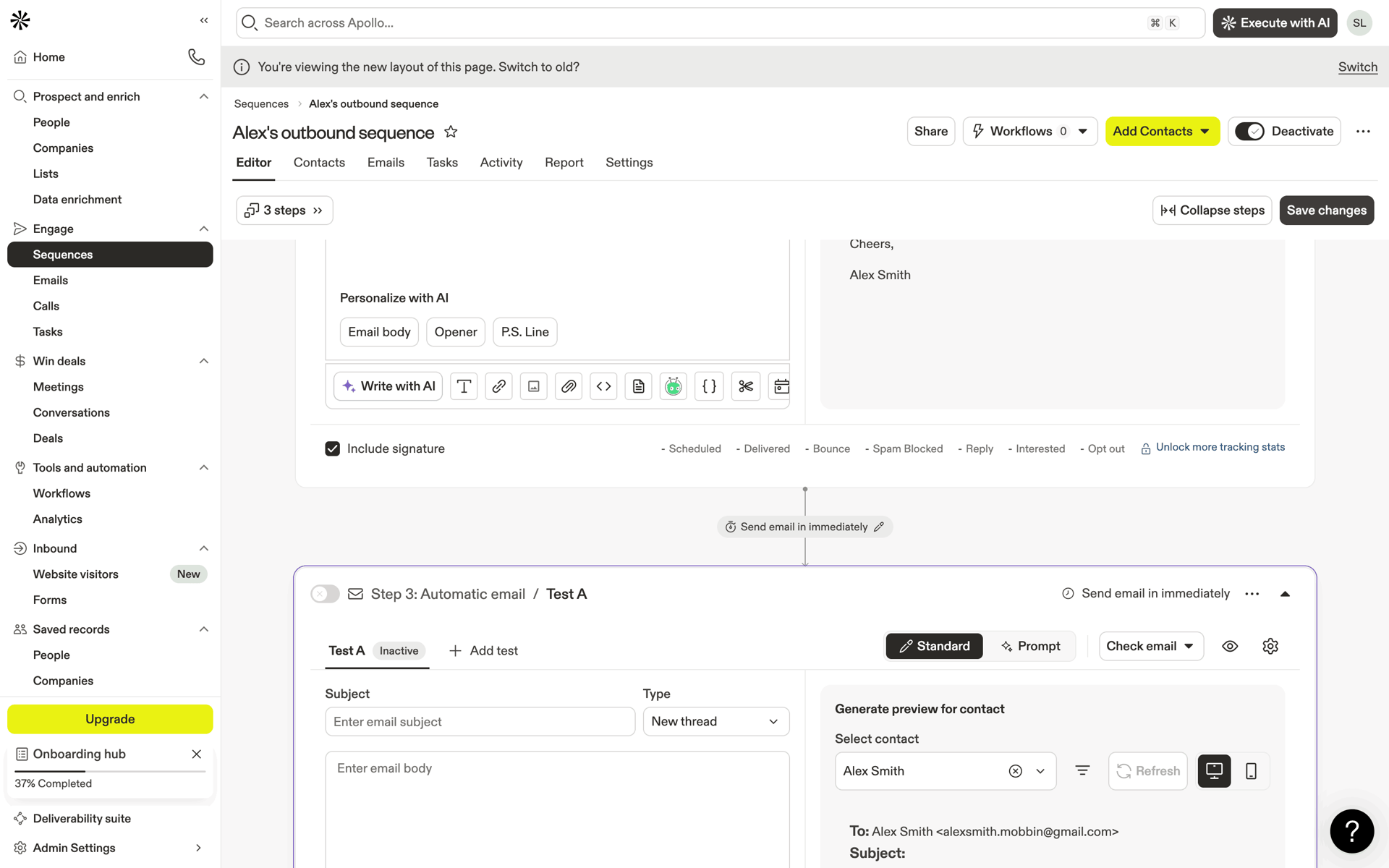1389x868 pixels.
Task: Open the Workflows dropdown
Action: click(x=1030, y=132)
